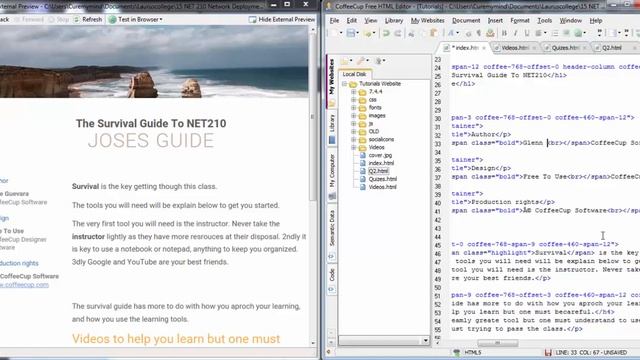Select the Local Disk tab
This screenshot has height=360, width=640.
(354, 74)
